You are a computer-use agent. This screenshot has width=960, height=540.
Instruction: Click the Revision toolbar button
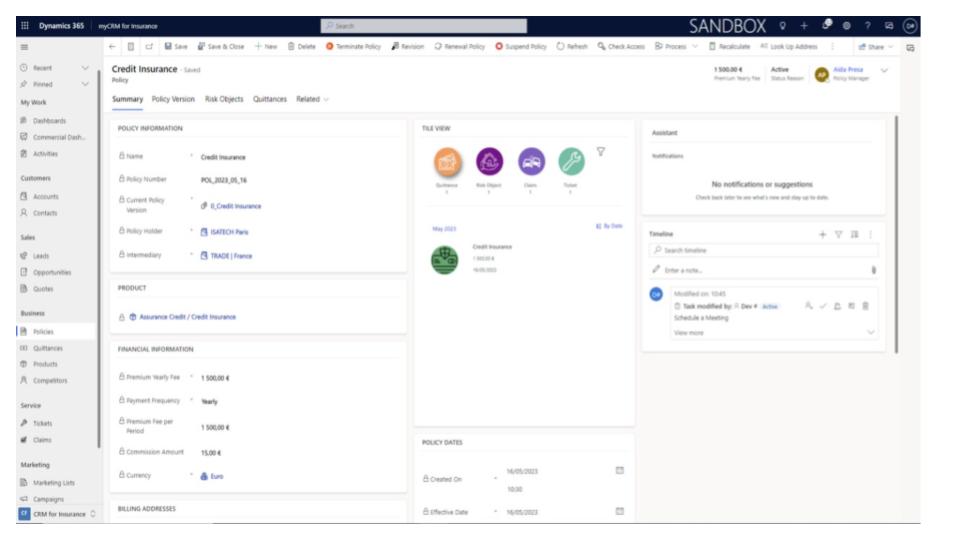(x=407, y=47)
